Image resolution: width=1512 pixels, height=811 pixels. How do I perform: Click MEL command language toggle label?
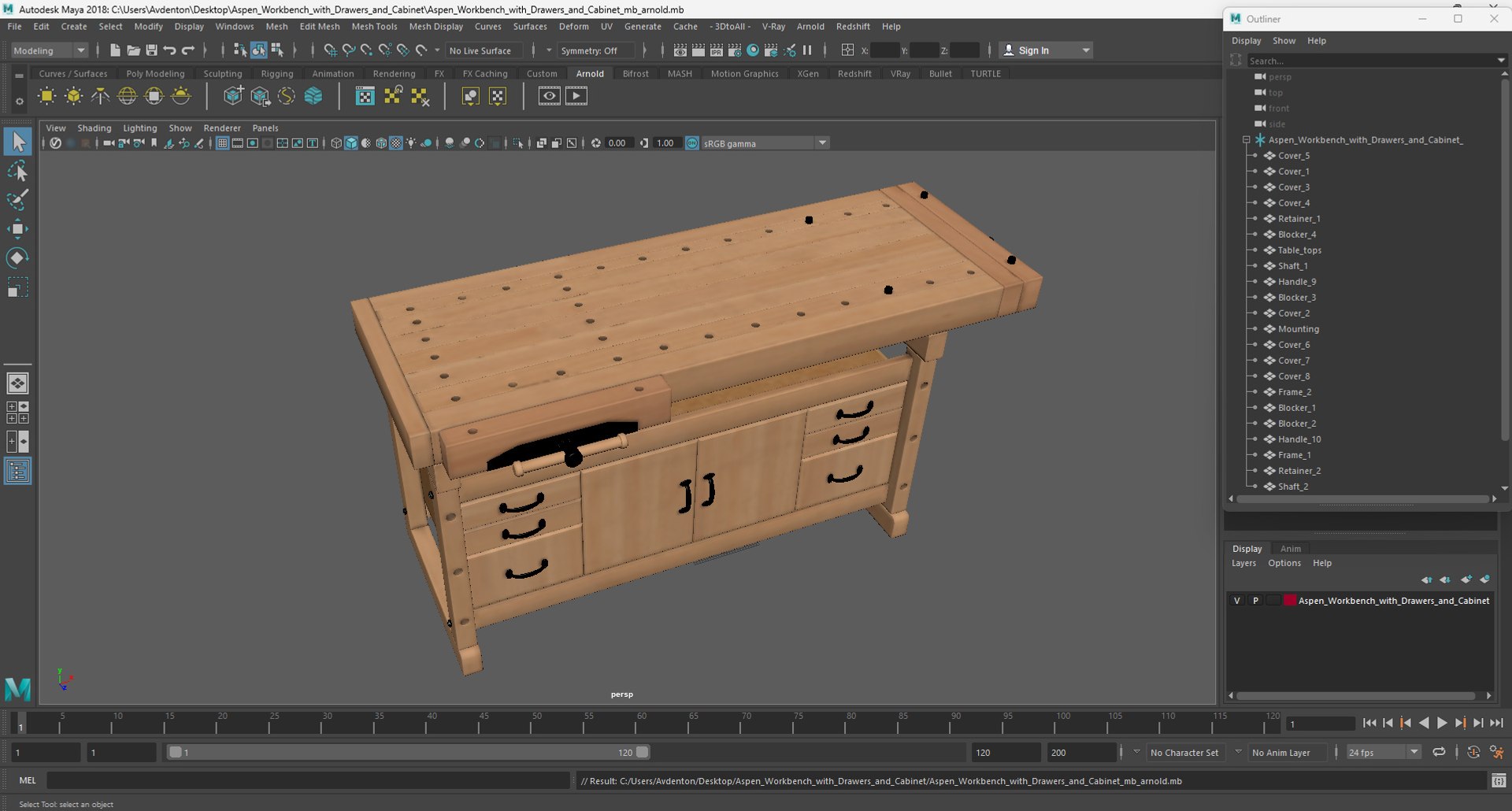click(28, 780)
